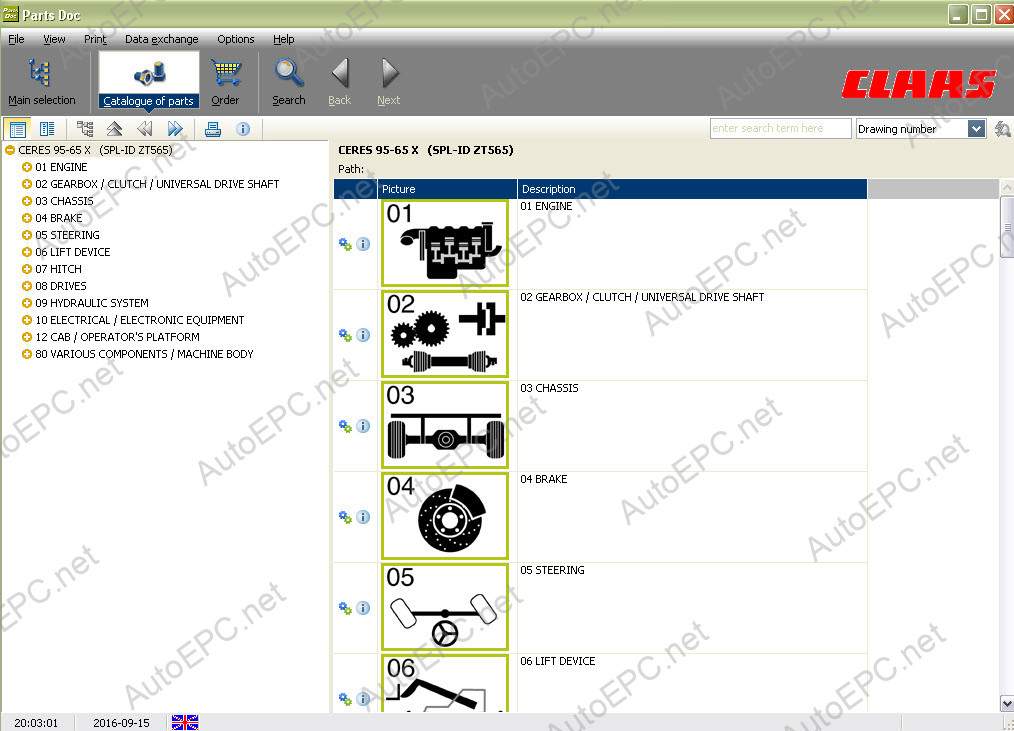Click info icon in 01 ENGINE row
The height and width of the screenshot is (731, 1014).
click(x=363, y=244)
